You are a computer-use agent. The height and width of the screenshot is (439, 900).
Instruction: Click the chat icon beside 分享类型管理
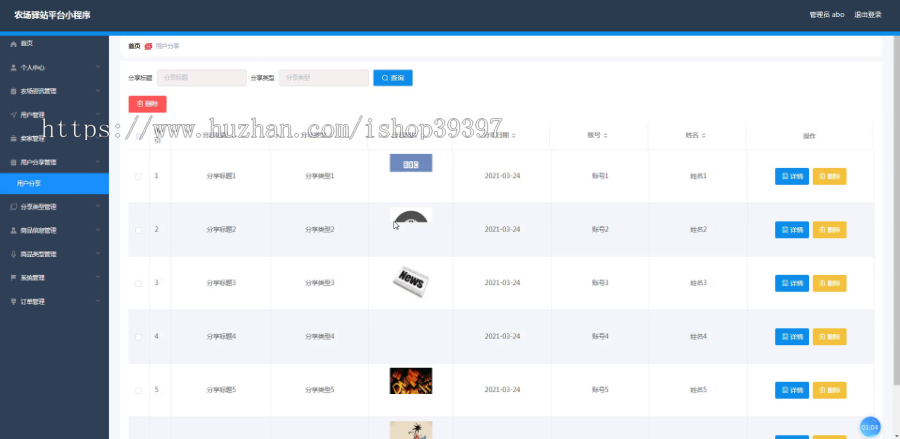13,207
